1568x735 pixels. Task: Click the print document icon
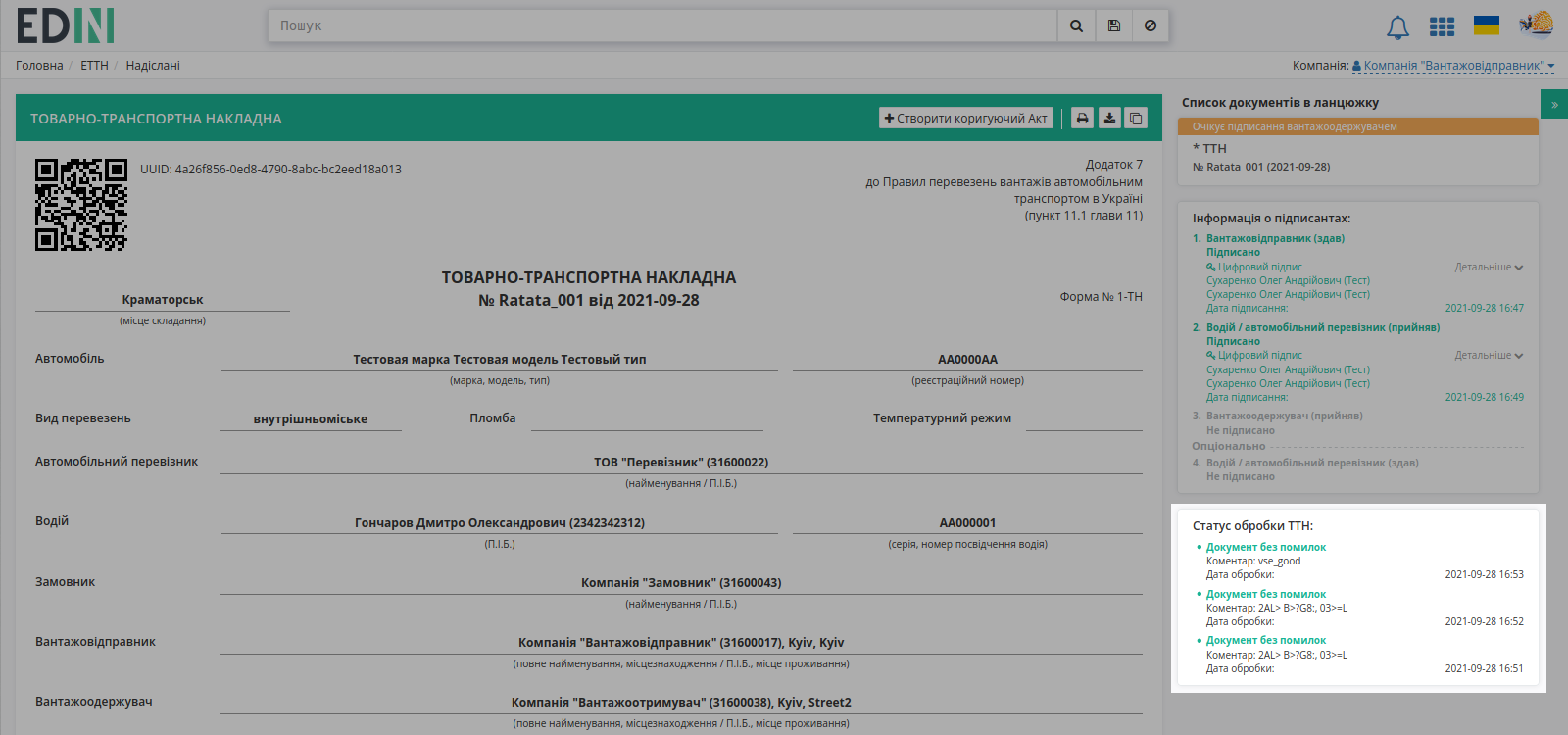coord(1082,118)
